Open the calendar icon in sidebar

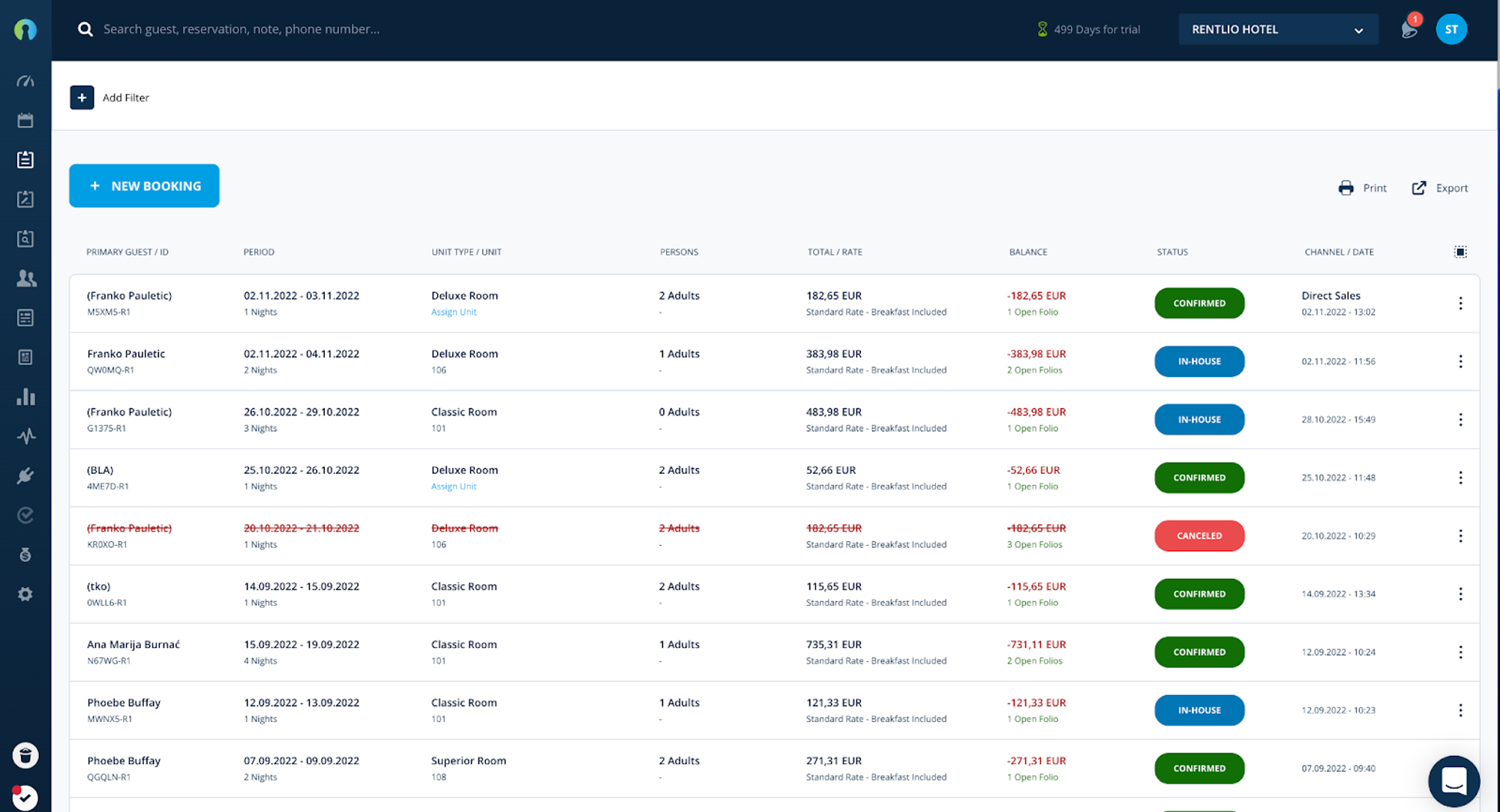(25, 120)
